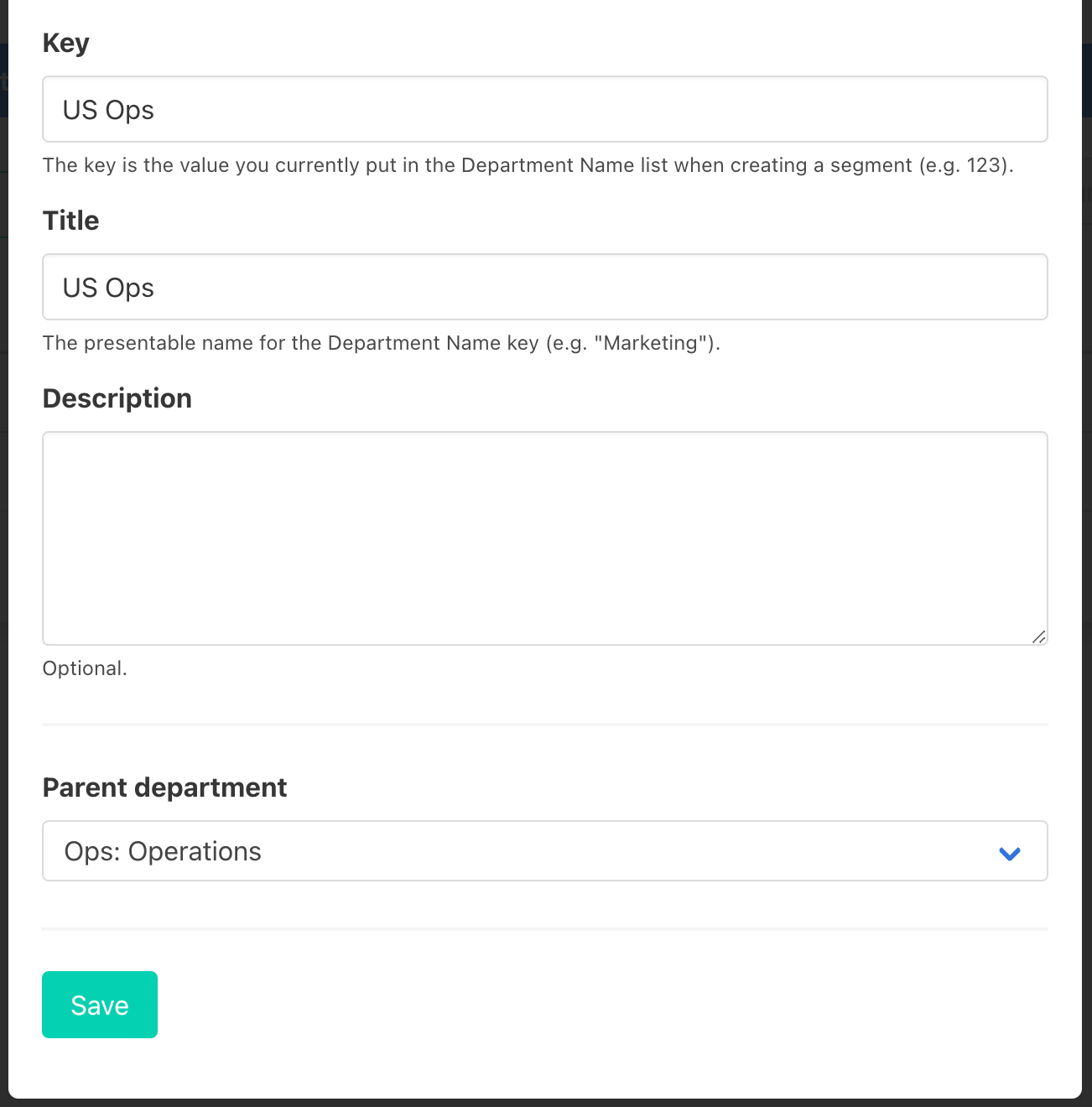The height and width of the screenshot is (1107, 1092).
Task: Click the dark backdrop strip left of the dialog
Action: click(3, 587)
